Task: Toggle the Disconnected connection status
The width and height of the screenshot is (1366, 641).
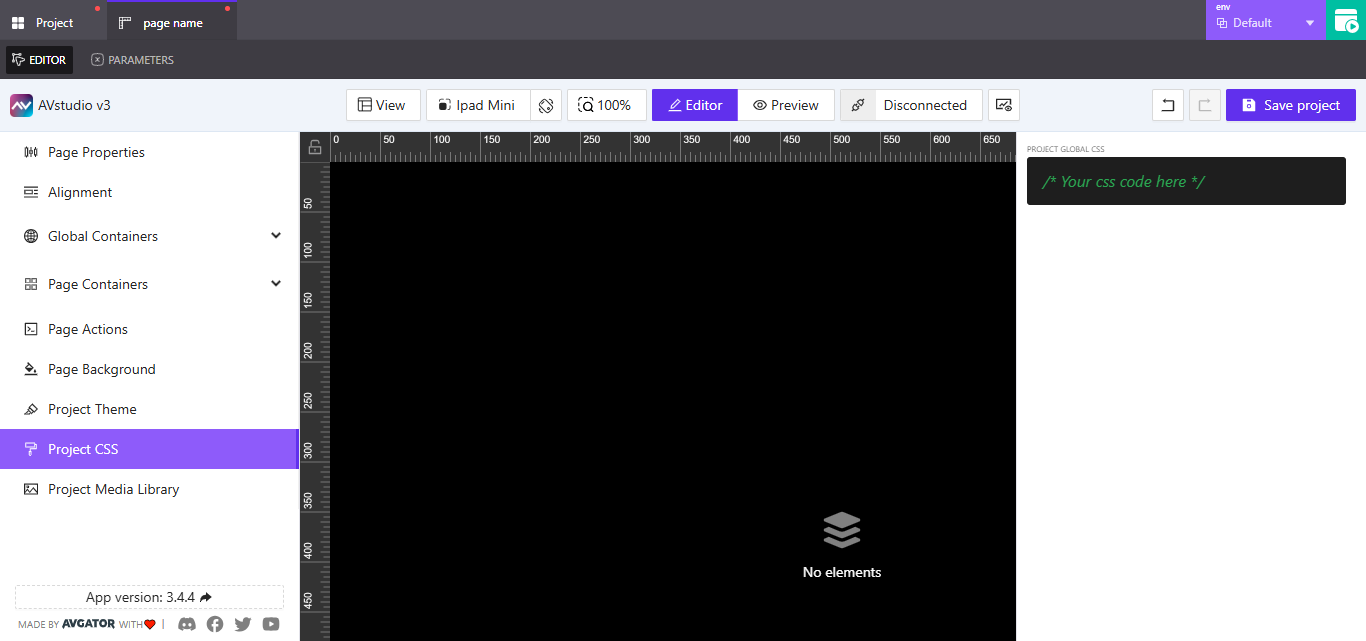Action: pyautogui.click(x=911, y=104)
